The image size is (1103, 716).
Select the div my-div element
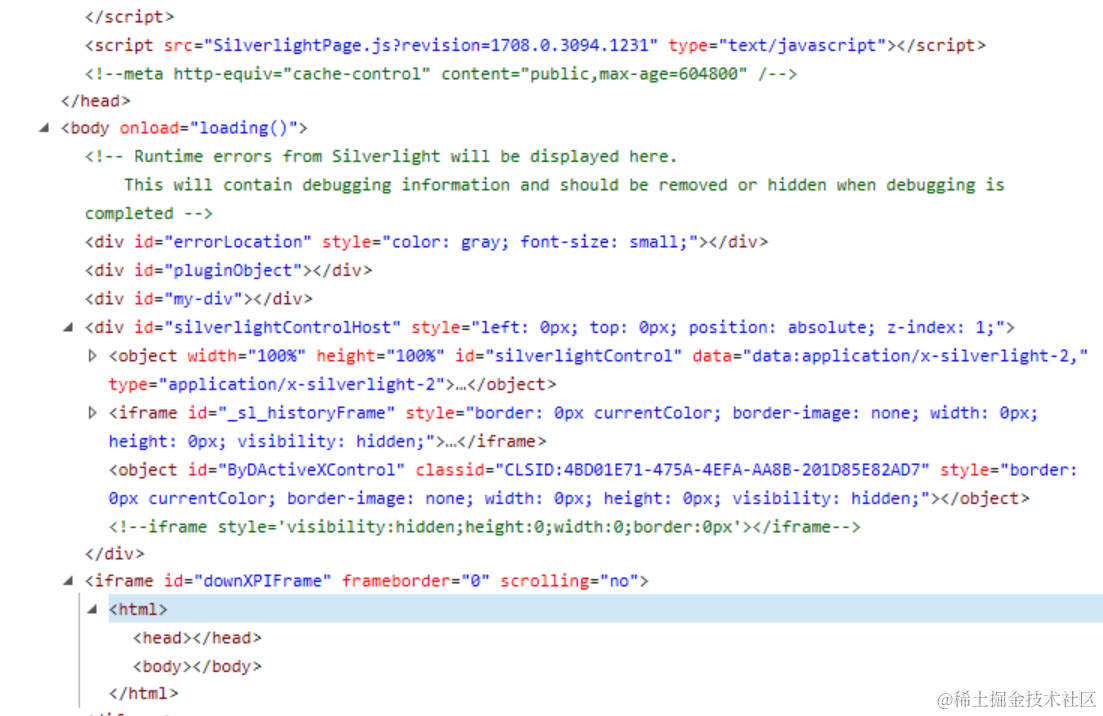198,299
